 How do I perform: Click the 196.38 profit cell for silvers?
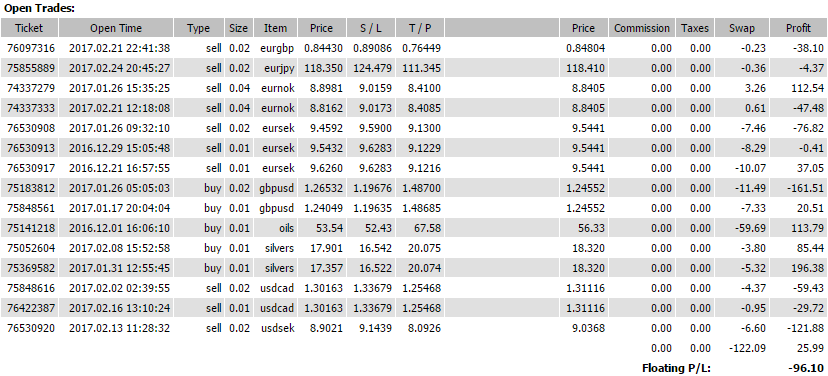click(x=807, y=268)
